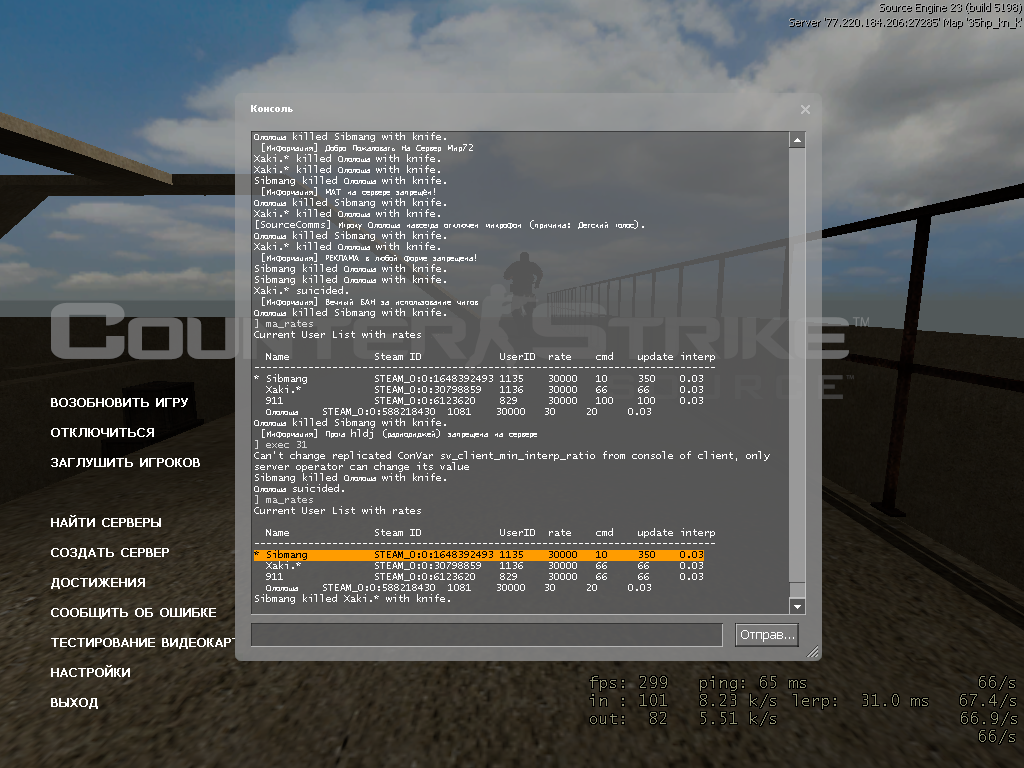Screen dimensions: 1024x768
Task: Open ЗАГЛУШИТЬ ИГРОКОВ menu entry
Action: [125, 462]
